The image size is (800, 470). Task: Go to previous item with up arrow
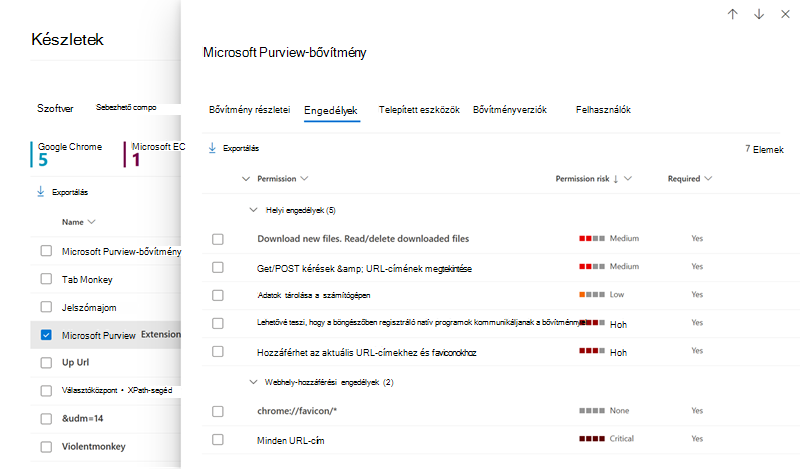733,14
